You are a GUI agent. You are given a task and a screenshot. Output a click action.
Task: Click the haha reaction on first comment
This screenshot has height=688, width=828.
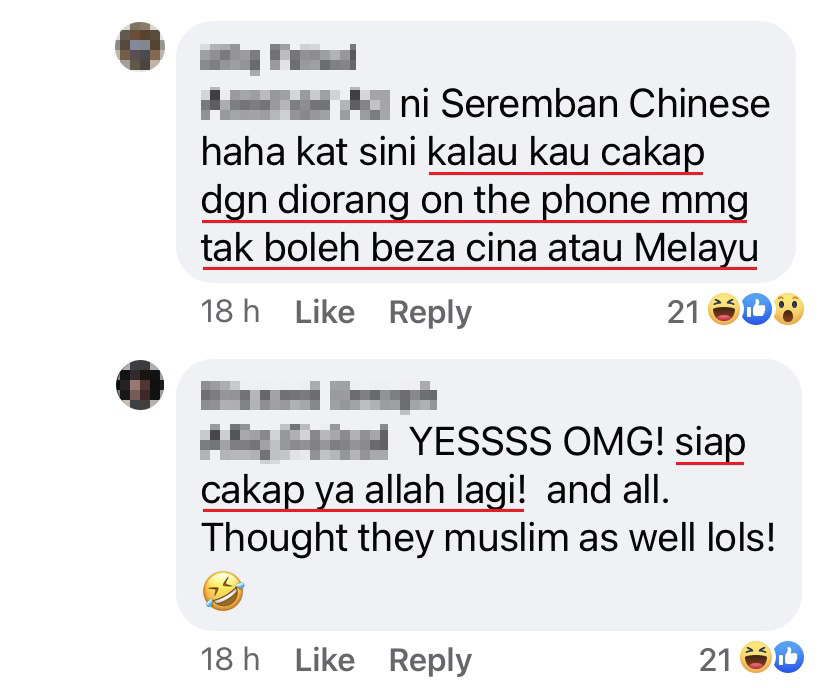point(724,309)
